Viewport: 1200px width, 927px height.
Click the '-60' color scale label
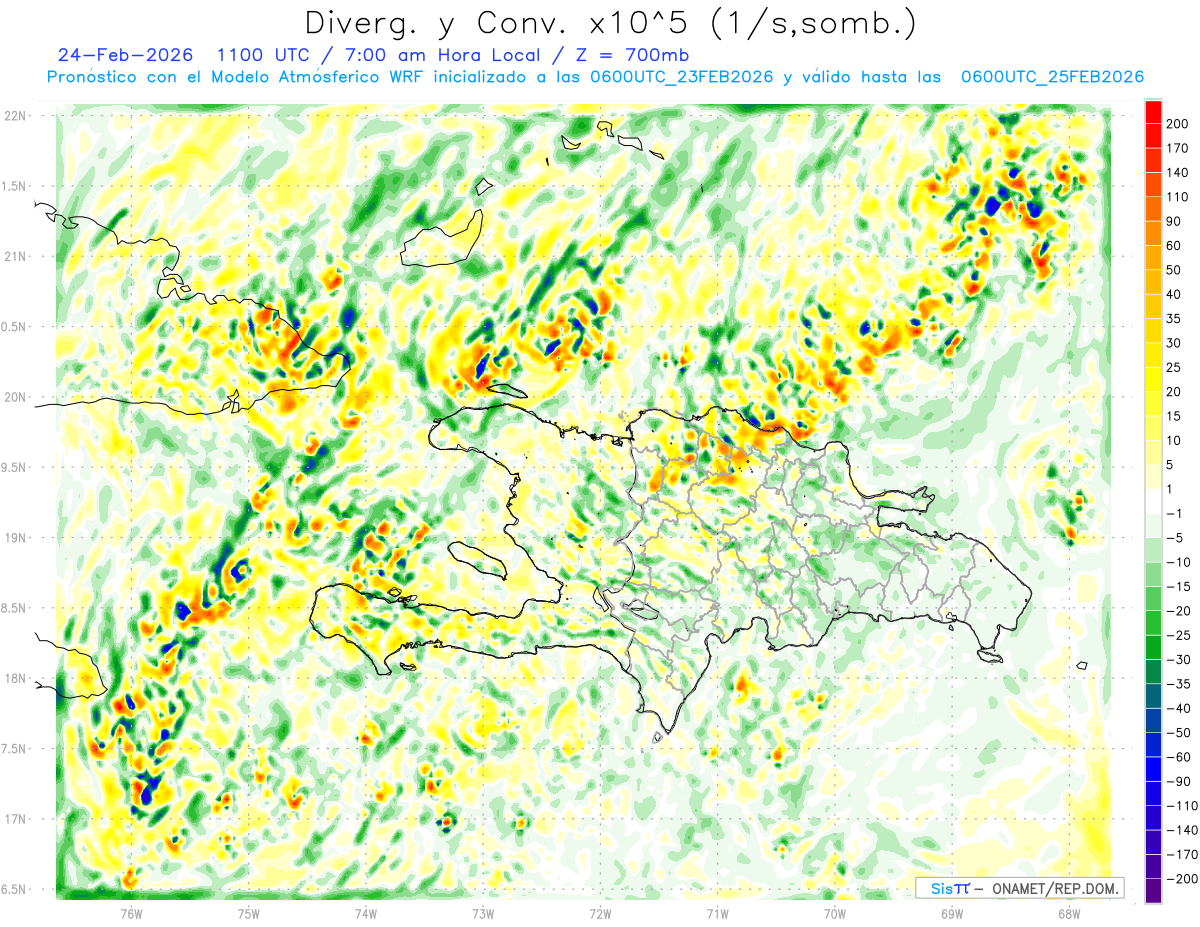coord(1177,757)
